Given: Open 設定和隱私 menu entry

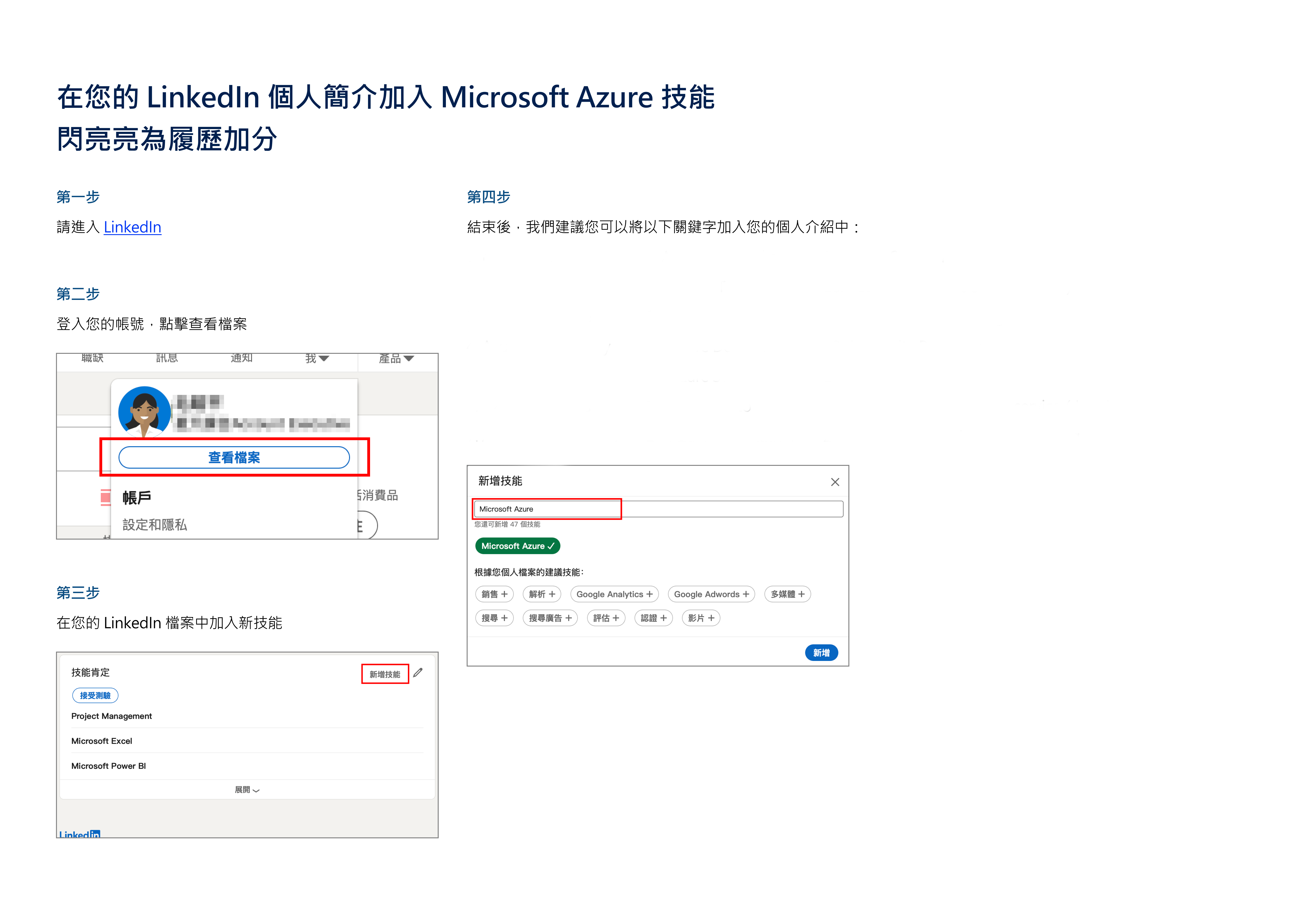Looking at the screenshot, I should 154,525.
